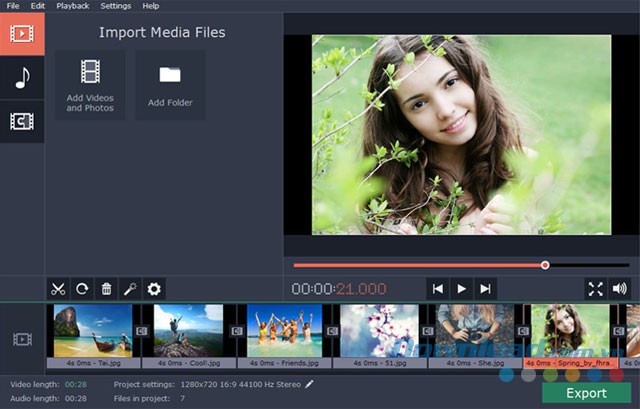
Task: Delete the selected clip with trash icon
Action: point(106,289)
